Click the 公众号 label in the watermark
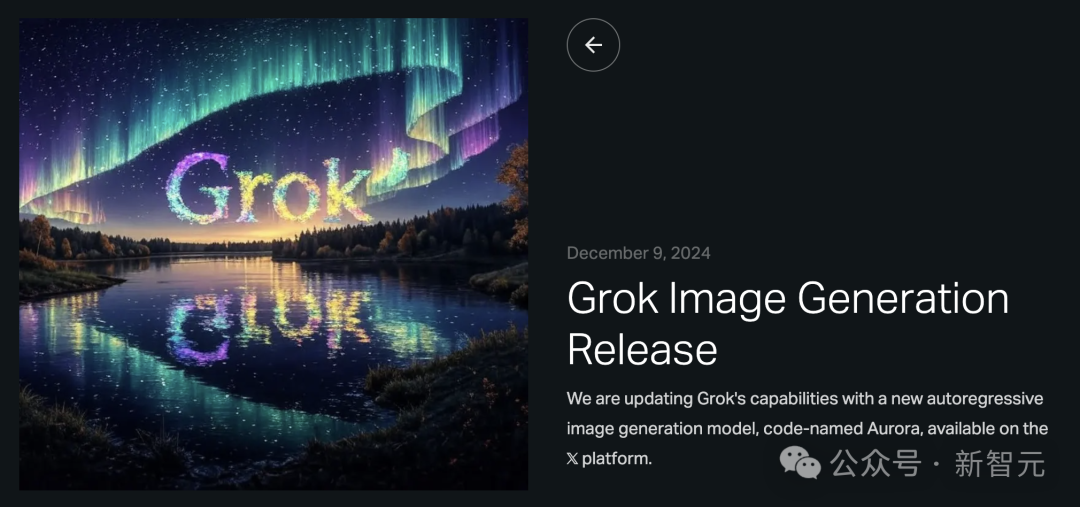This screenshot has width=1080, height=507. 875,464
